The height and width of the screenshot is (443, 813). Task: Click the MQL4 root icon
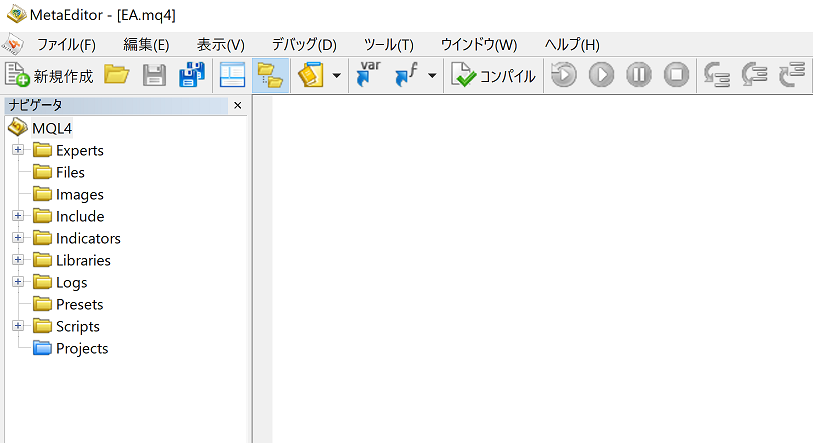(18, 127)
